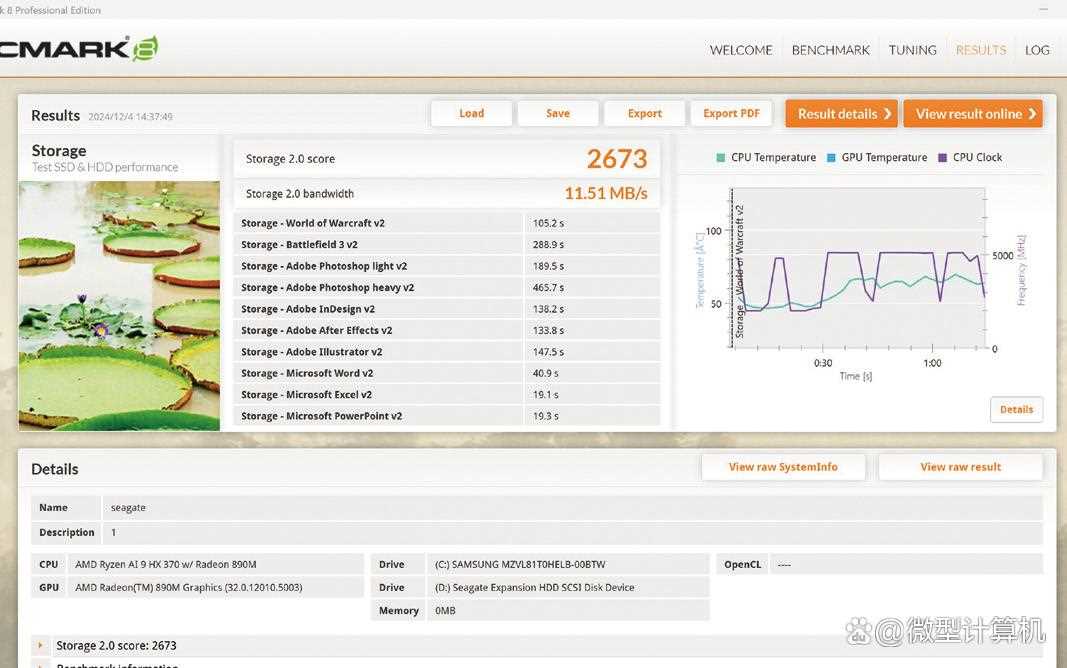Click the water lily Storage thumbnail
Image resolution: width=1067 pixels, height=668 pixels.
coord(119,305)
